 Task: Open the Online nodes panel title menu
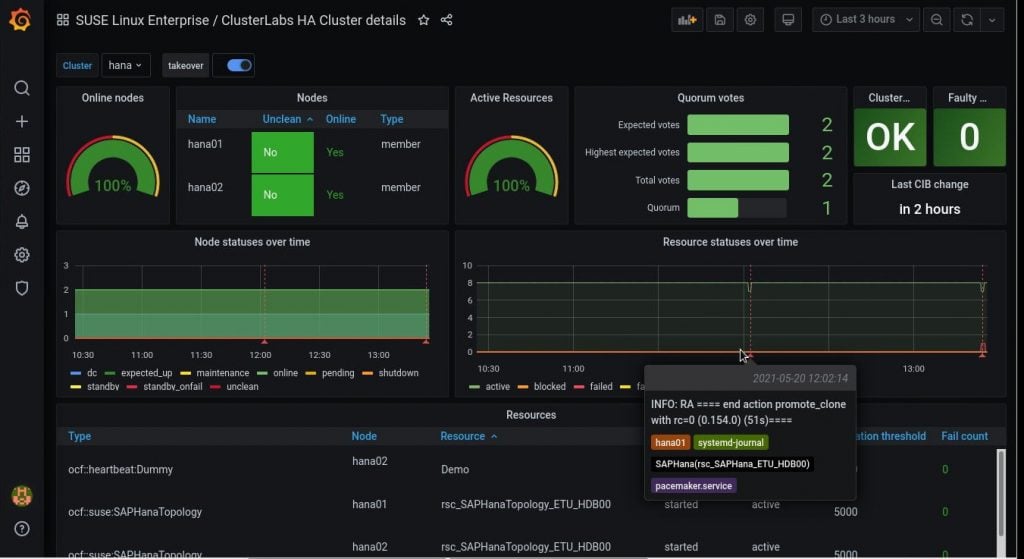pyautogui.click(x=112, y=98)
